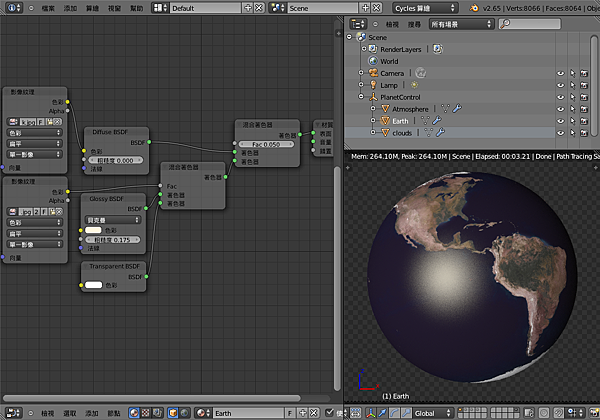This screenshot has width=600, height=420.
Task: Toggle Lamp visibility eye icon
Action: click(x=560, y=85)
